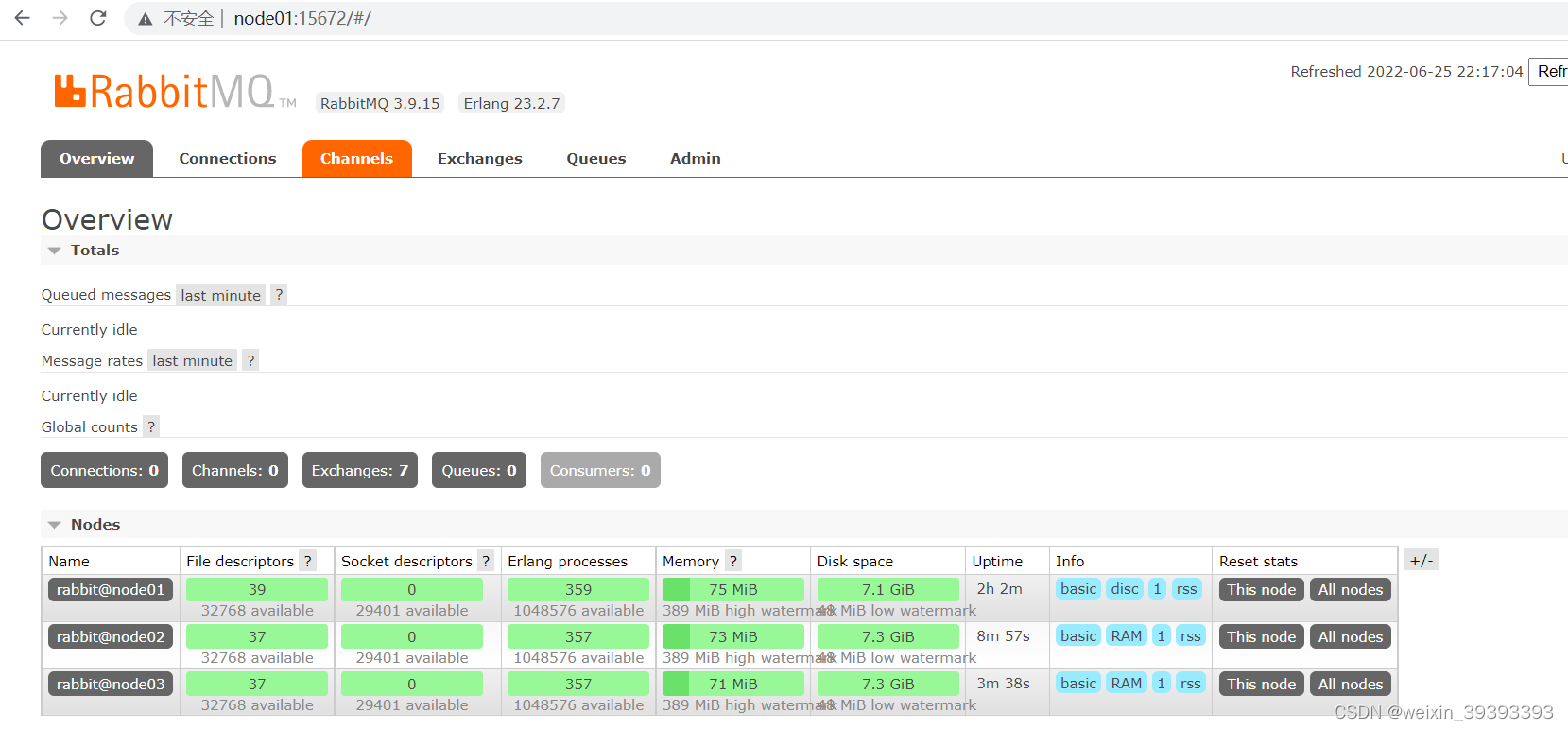Viewport: 1568px width, 730px height.
Task: Click the 3m 38s uptime value
Action: [x=1004, y=684]
